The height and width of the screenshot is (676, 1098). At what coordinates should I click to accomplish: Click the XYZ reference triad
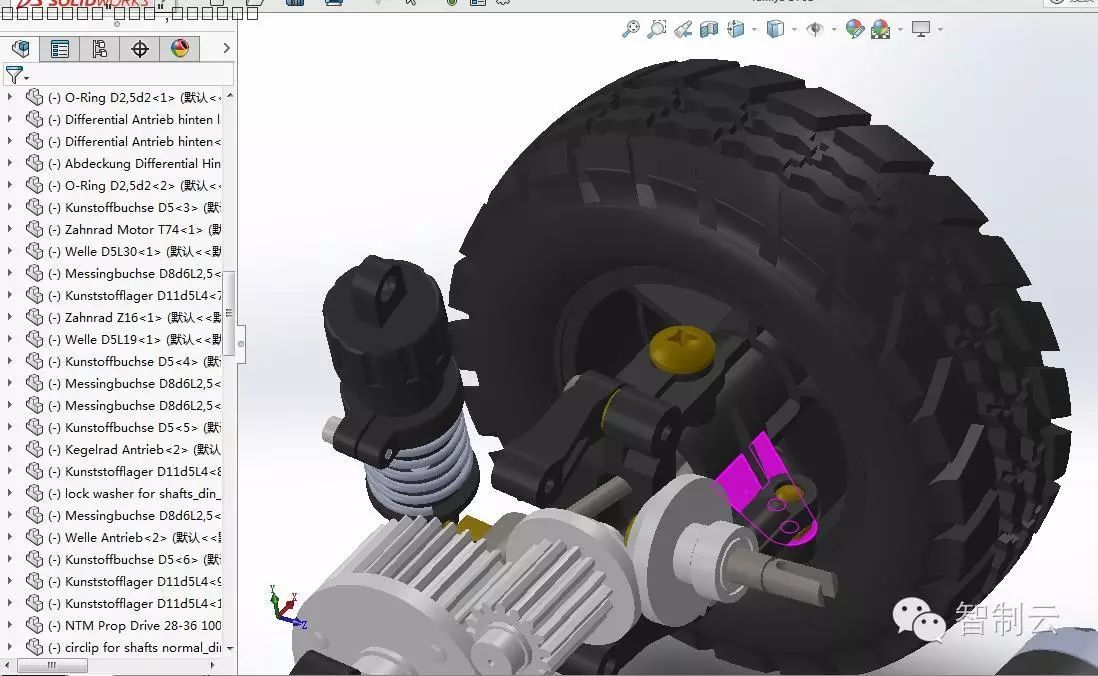286,607
